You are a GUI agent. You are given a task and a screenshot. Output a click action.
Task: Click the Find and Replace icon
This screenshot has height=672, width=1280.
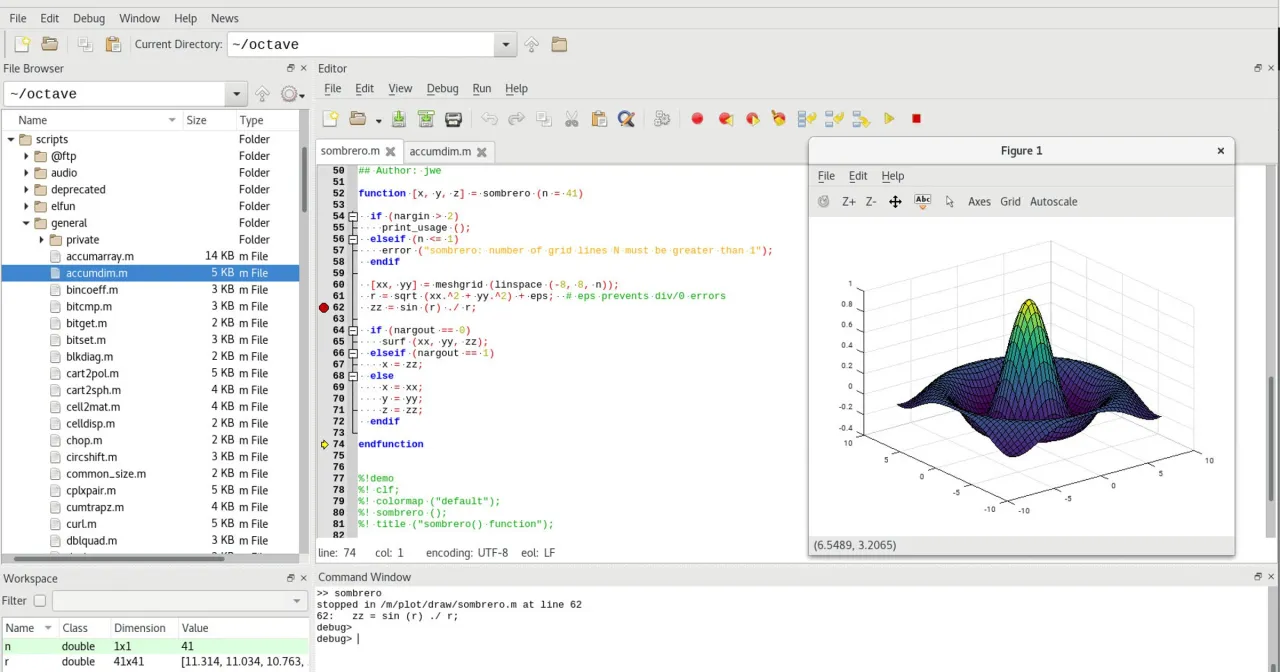pos(627,119)
